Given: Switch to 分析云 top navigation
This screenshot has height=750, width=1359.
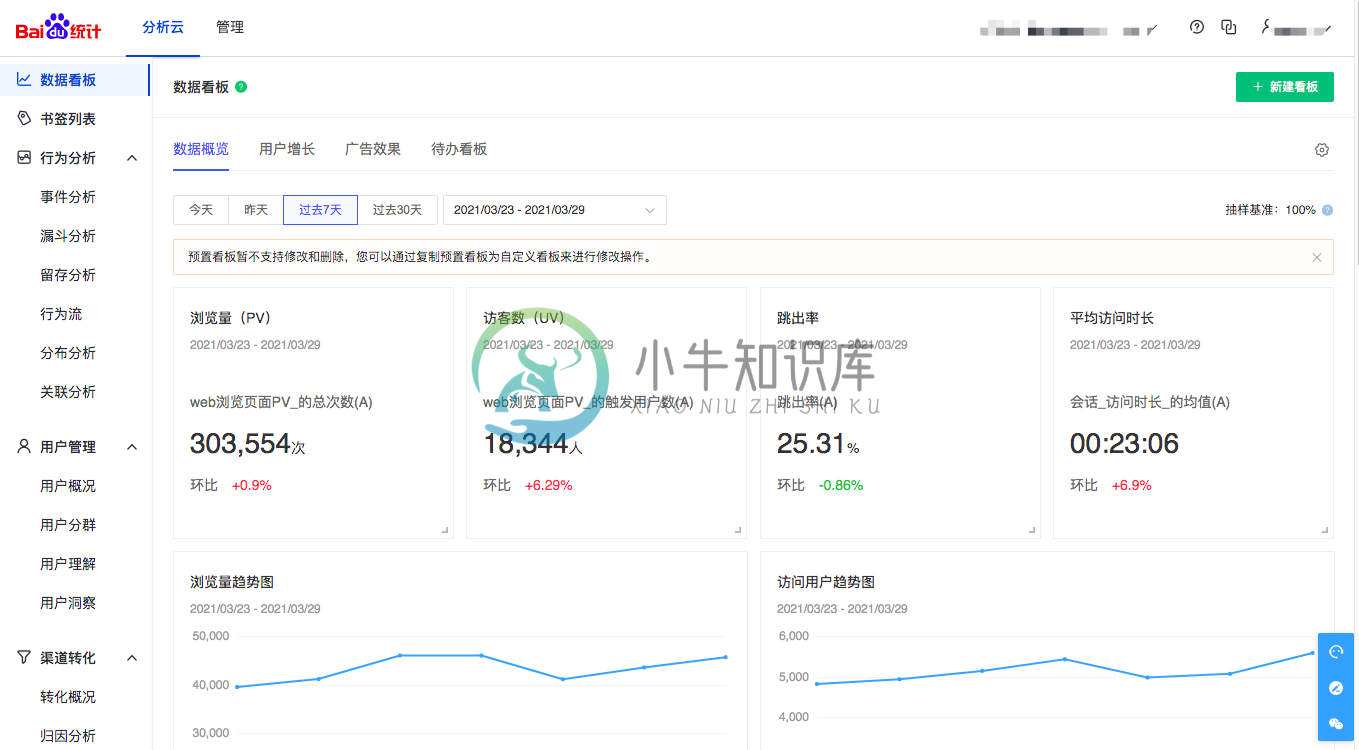Looking at the screenshot, I should click(x=163, y=27).
